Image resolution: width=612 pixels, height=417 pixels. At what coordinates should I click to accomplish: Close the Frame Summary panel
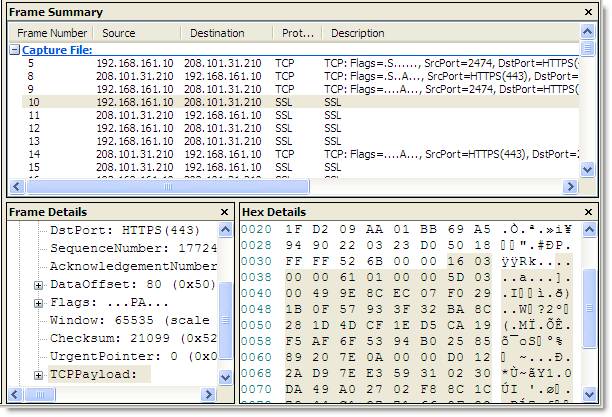[588, 12]
